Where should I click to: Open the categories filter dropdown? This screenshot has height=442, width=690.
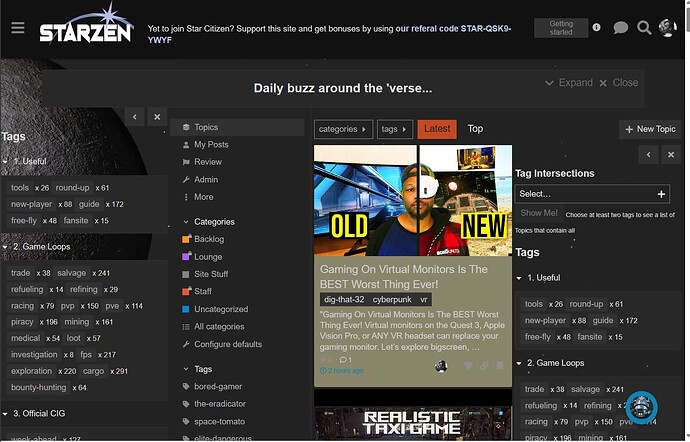(x=343, y=129)
